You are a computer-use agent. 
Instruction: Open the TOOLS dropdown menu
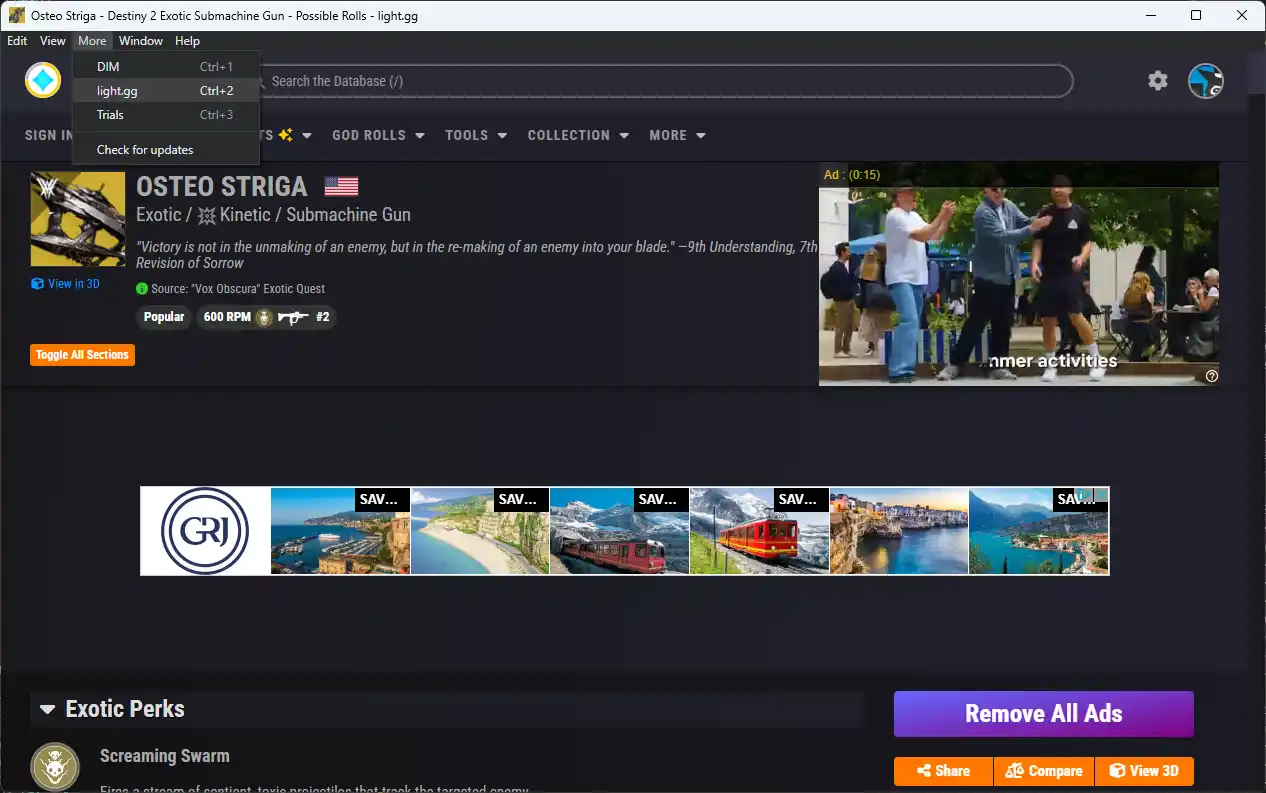pyautogui.click(x=476, y=135)
